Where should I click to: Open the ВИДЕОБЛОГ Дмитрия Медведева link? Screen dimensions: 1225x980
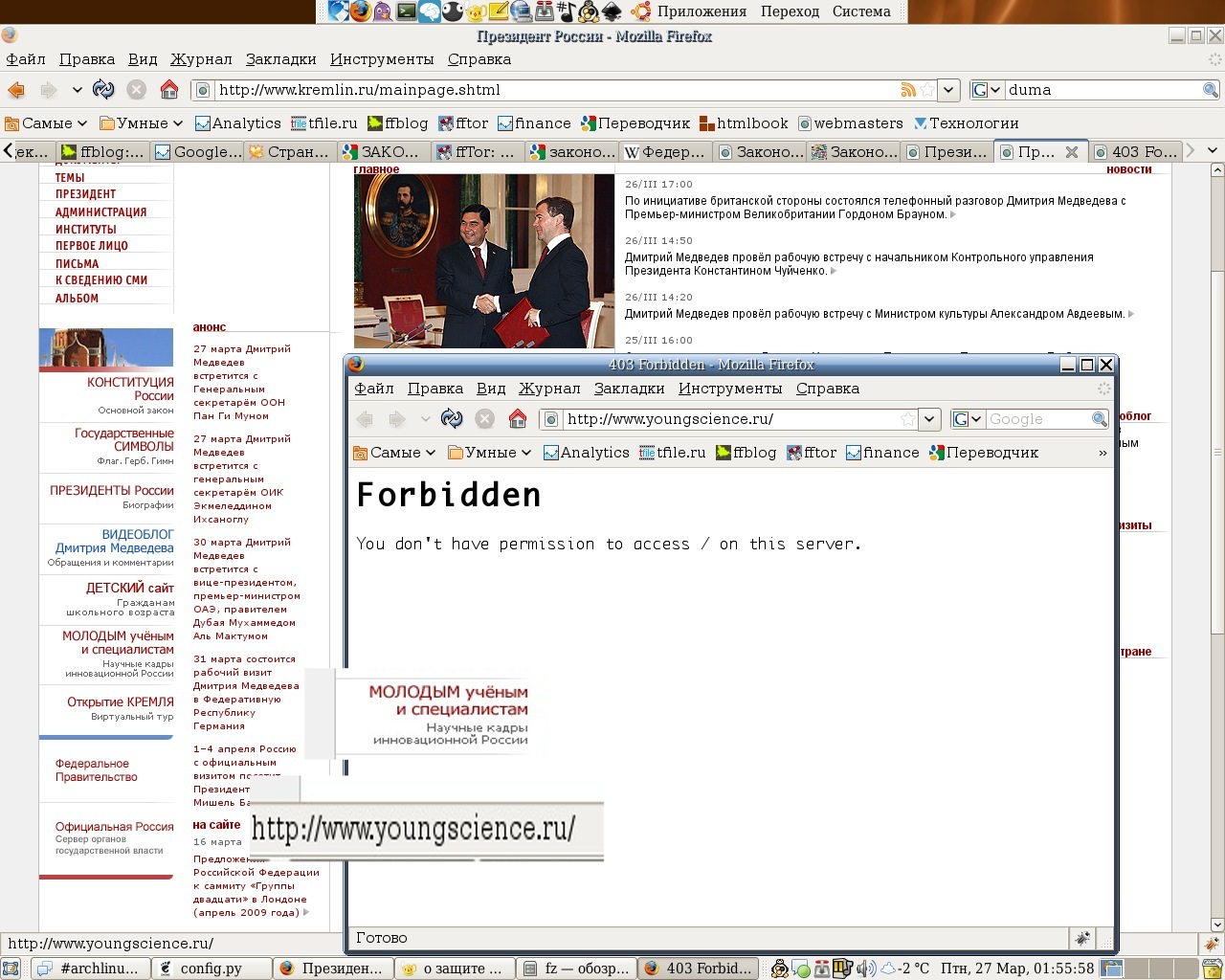tap(115, 541)
